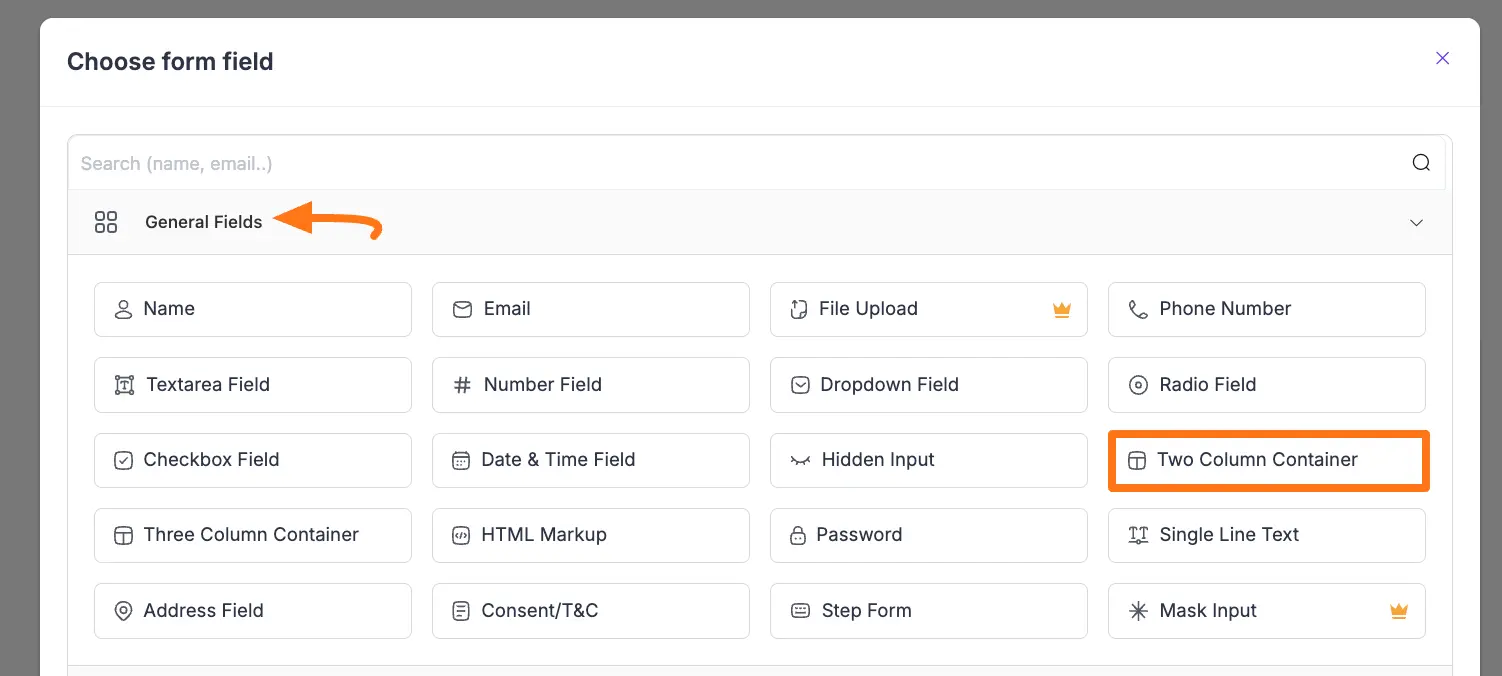Add a Checkbox Field to the form
Screen dimensions: 1502x676
pyautogui.click(x=252, y=460)
